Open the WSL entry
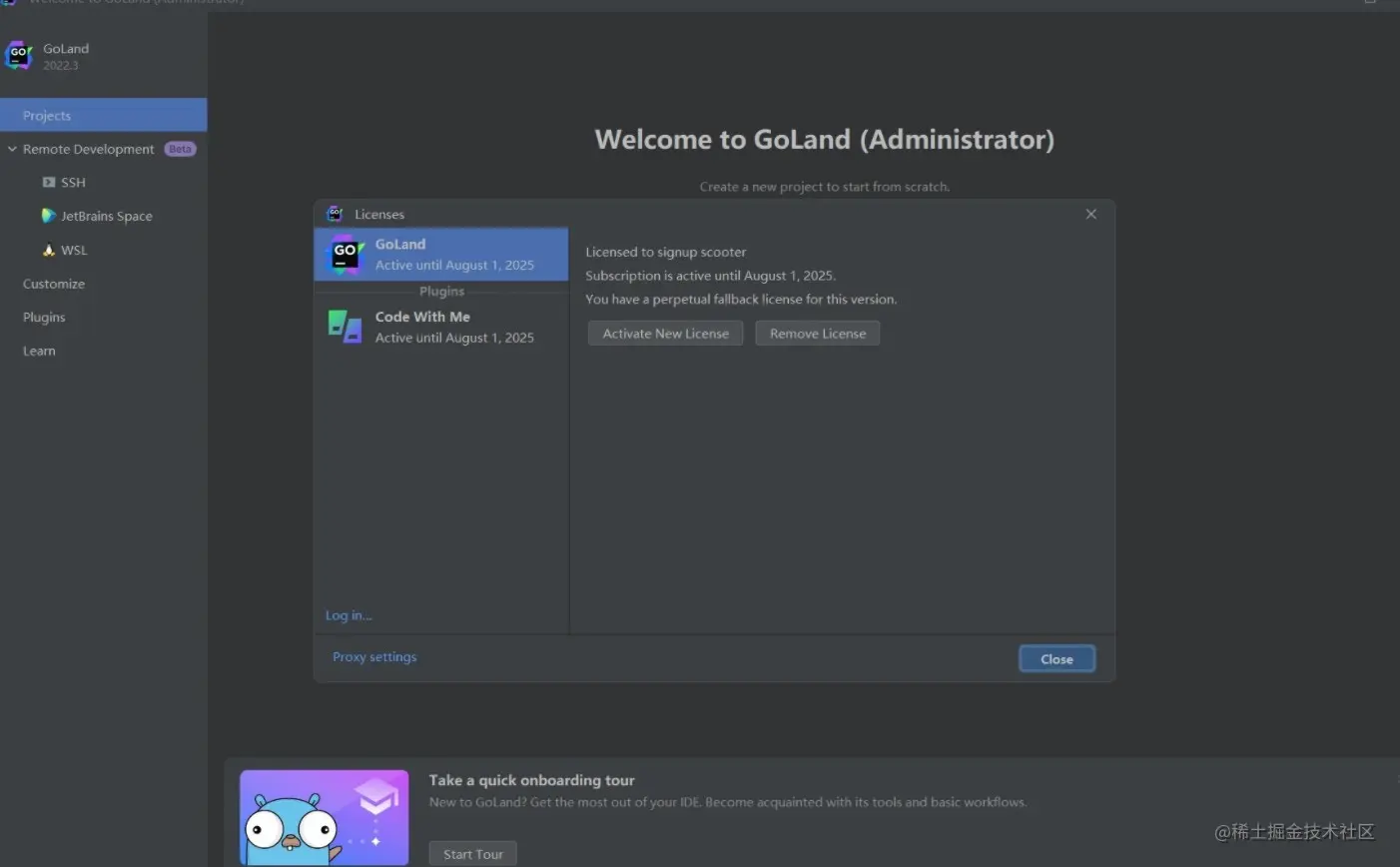Viewport: 1400px width, 867px height. pyautogui.click(x=74, y=250)
